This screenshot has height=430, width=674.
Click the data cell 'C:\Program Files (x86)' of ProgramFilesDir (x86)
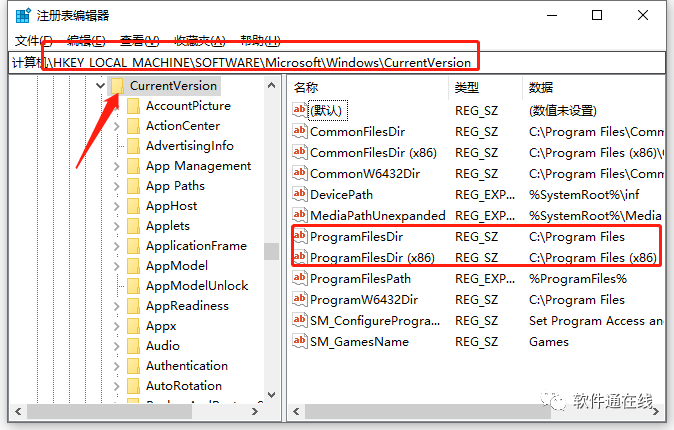tap(593, 258)
